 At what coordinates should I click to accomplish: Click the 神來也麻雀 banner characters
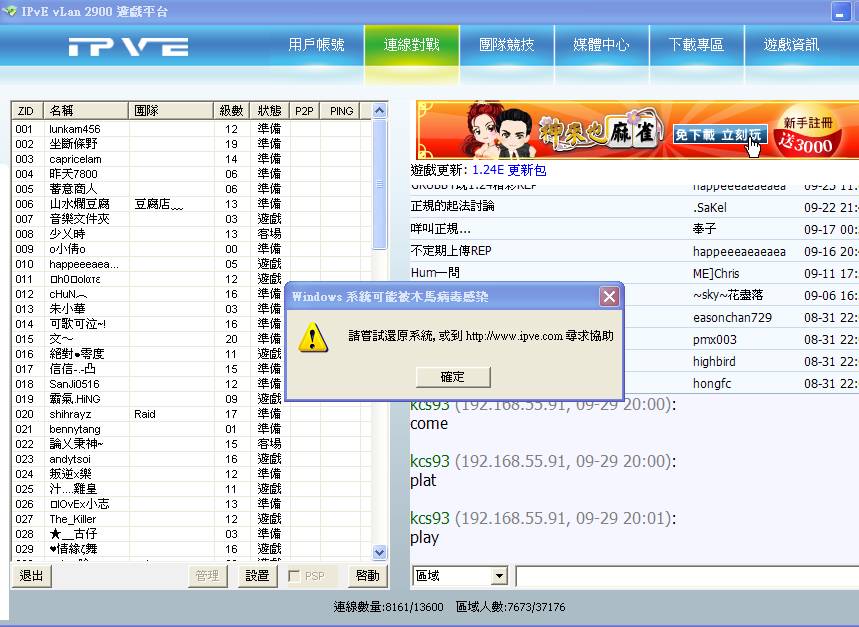(x=500, y=129)
